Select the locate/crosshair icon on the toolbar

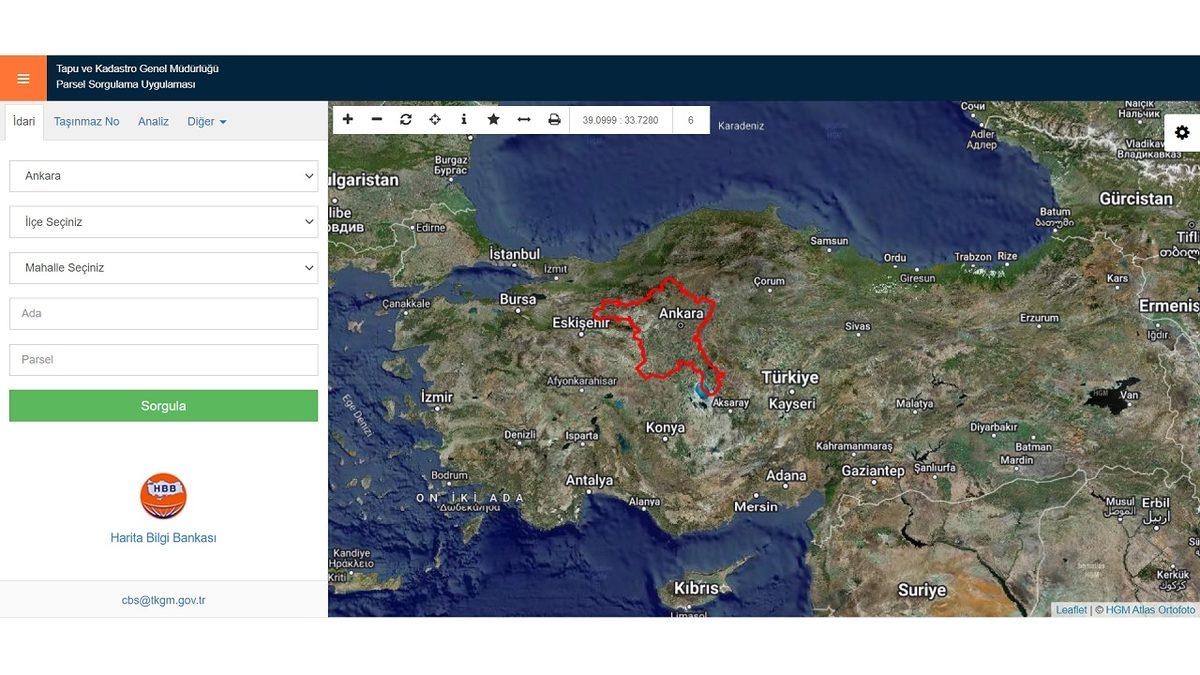[434, 118]
